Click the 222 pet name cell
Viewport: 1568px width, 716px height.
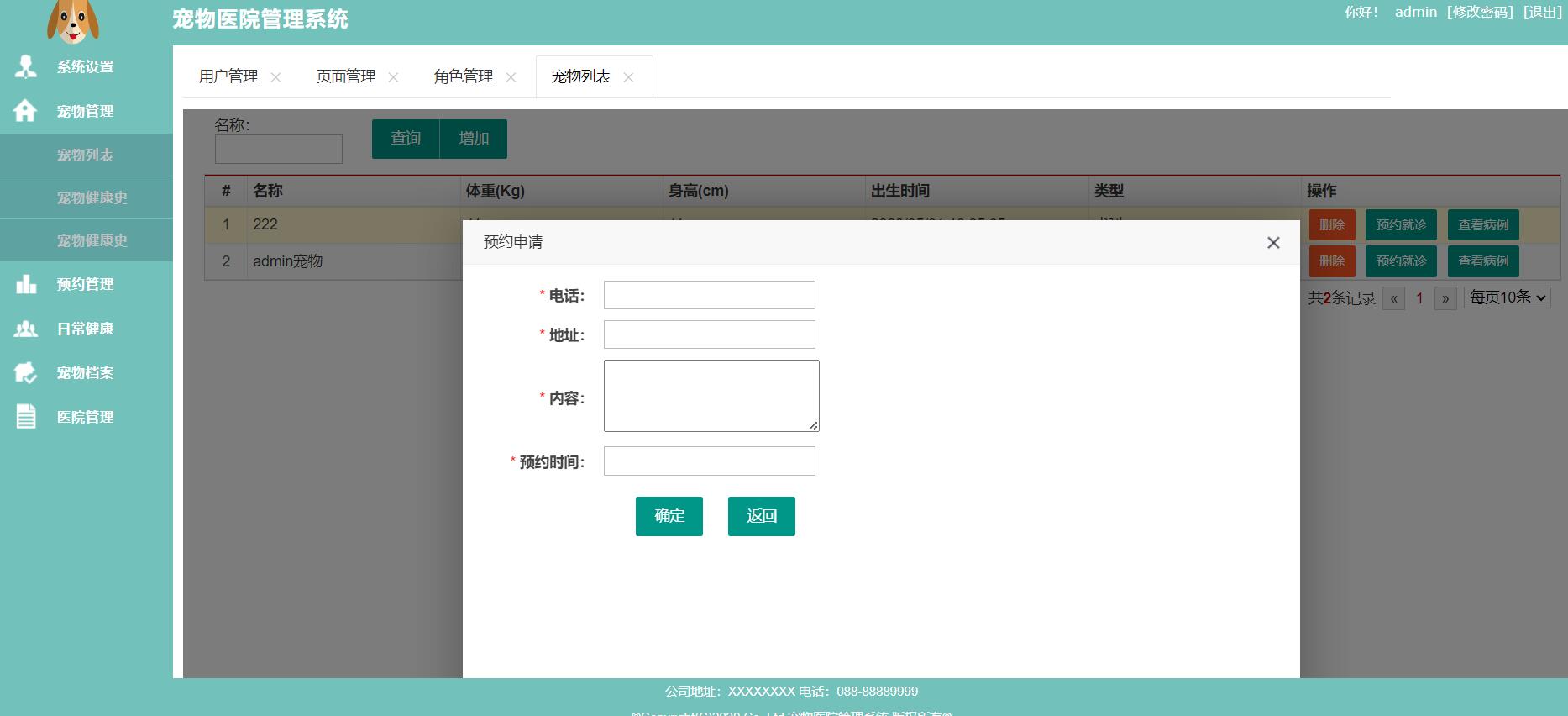pyautogui.click(x=265, y=224)
